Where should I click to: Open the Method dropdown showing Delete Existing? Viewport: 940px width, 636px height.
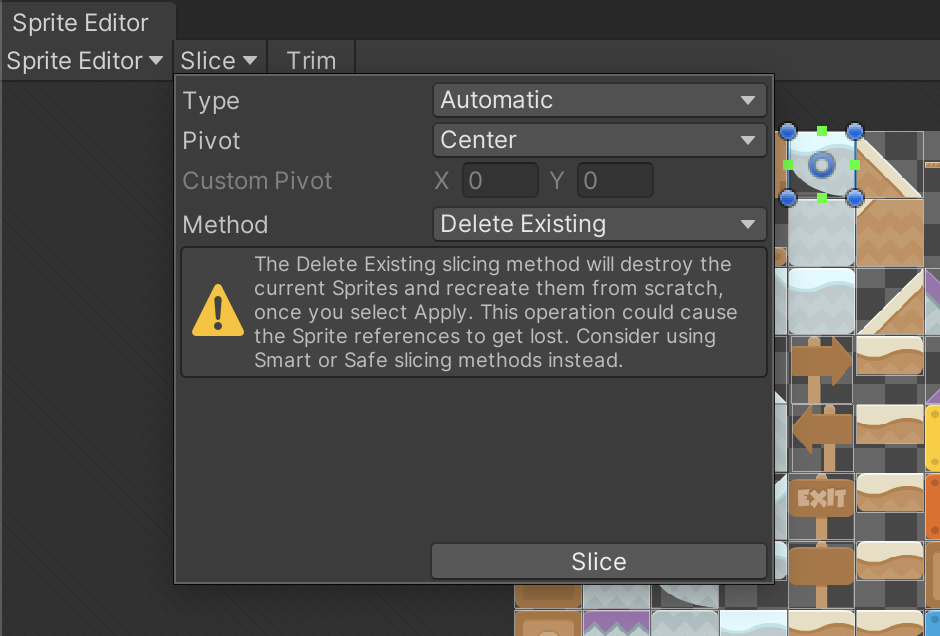coord(599,224)
